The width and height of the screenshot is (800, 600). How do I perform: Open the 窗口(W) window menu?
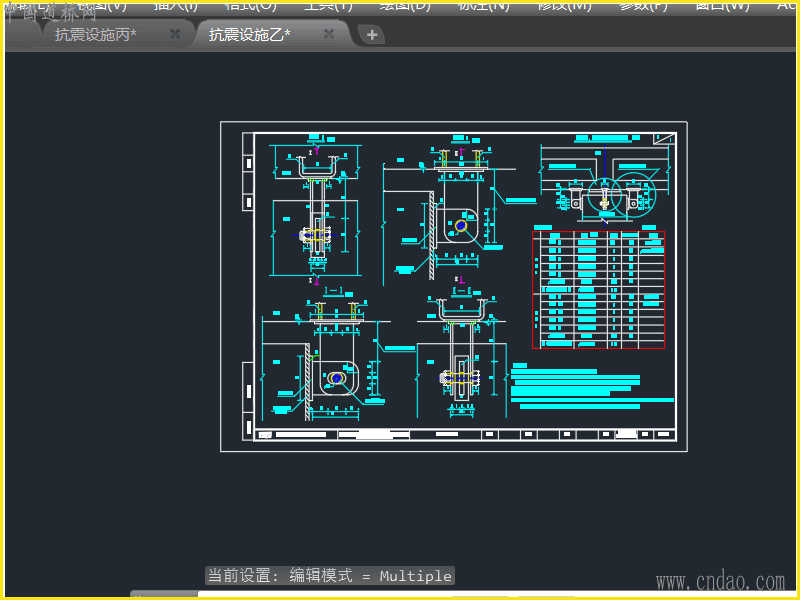[x=722, y=5]
